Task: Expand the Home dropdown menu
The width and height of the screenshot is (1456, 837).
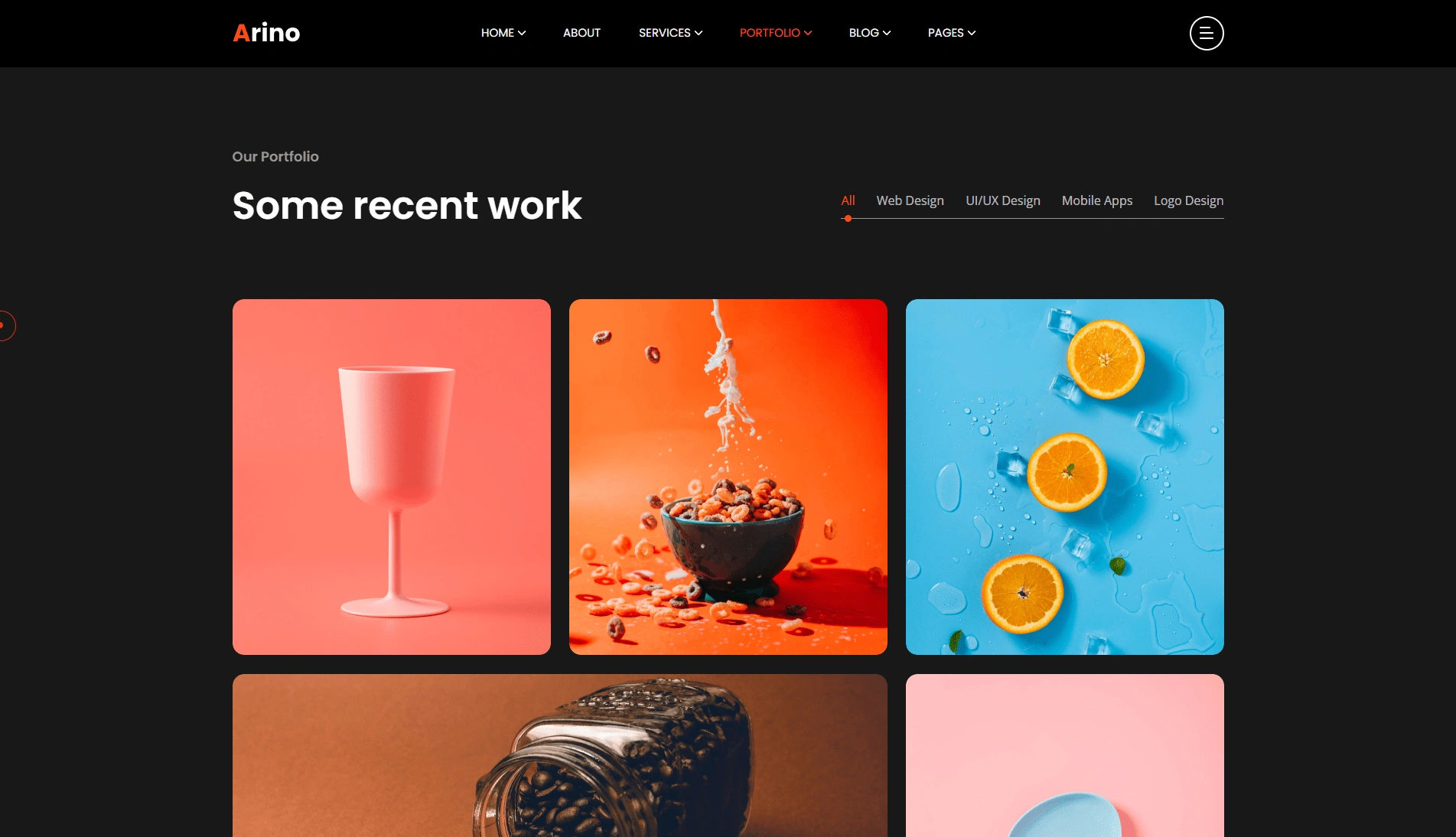Action: click(x=503, y=33)
